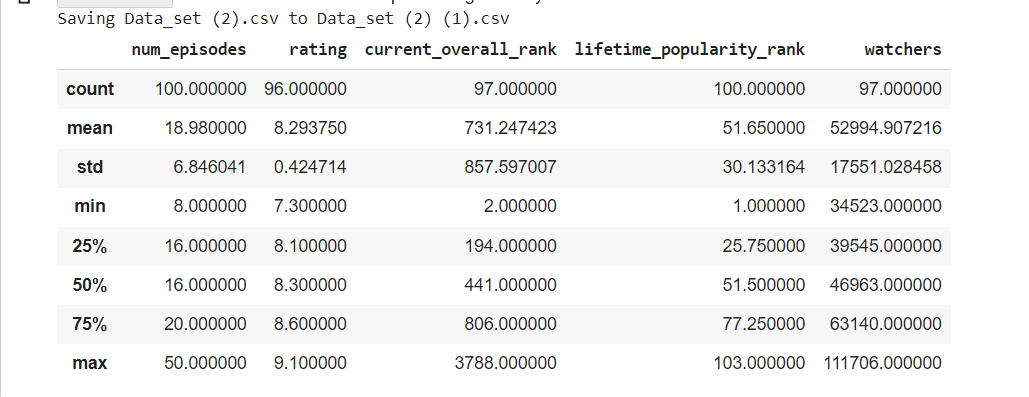Click the mean row label
The image size is (1029, 397).
(x=90, y=128)
